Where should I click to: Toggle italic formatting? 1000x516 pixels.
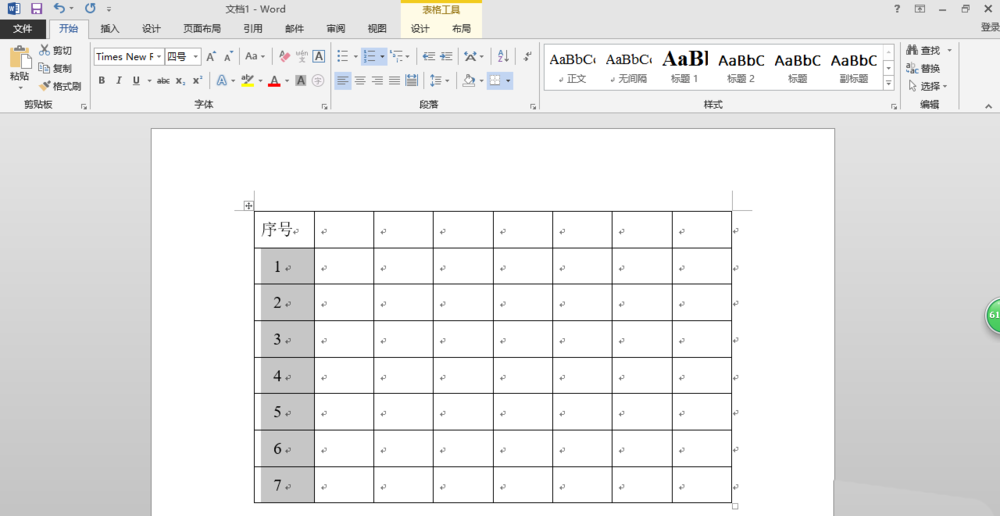coord(119,81)
